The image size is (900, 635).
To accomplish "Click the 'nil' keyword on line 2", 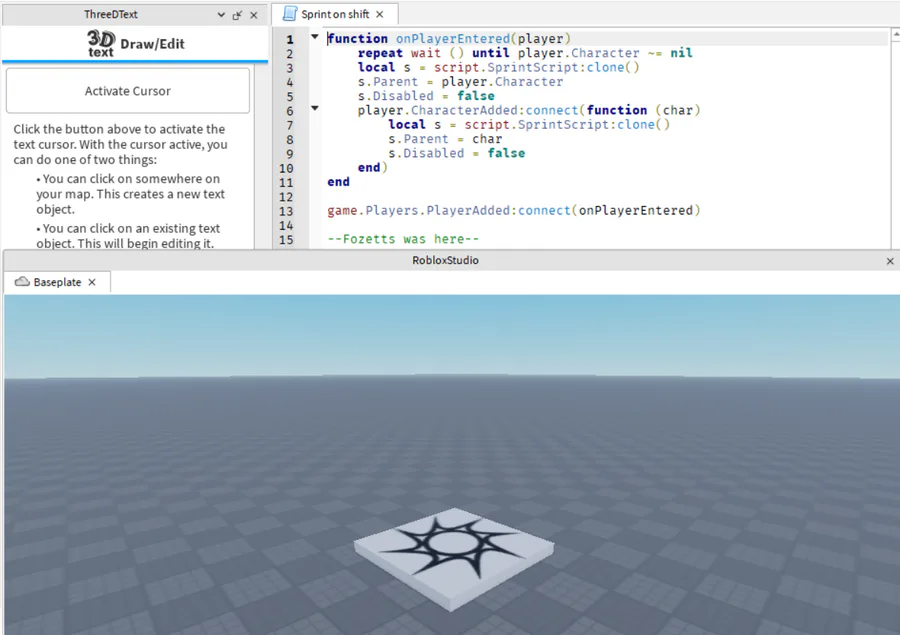I will click(x=681, y=53).
